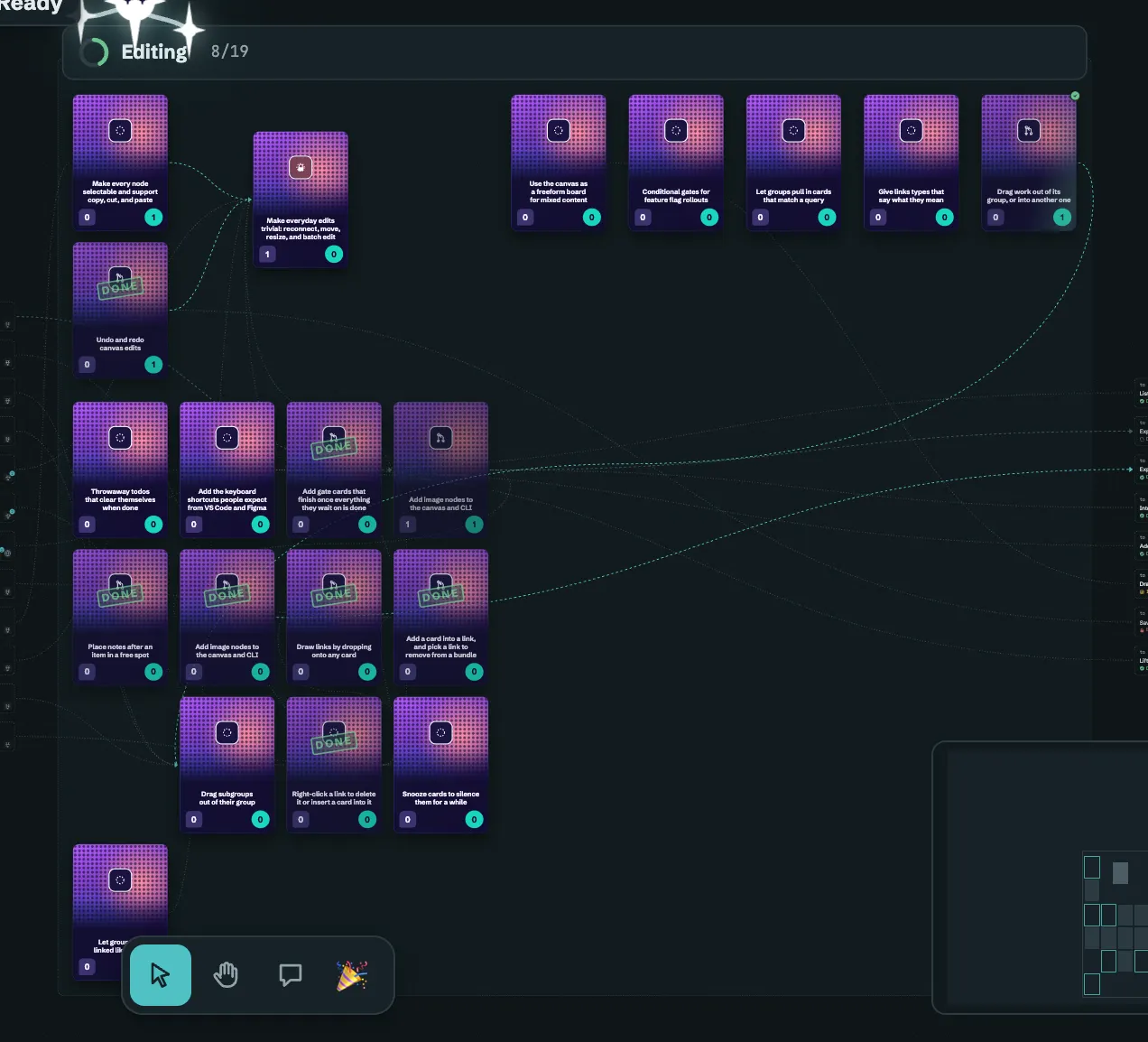Click the icon on 'Drag work out of its group' card
Image resolution: width=1148 pixels, height=1042 pixels.
click(x=1029, y=131)
